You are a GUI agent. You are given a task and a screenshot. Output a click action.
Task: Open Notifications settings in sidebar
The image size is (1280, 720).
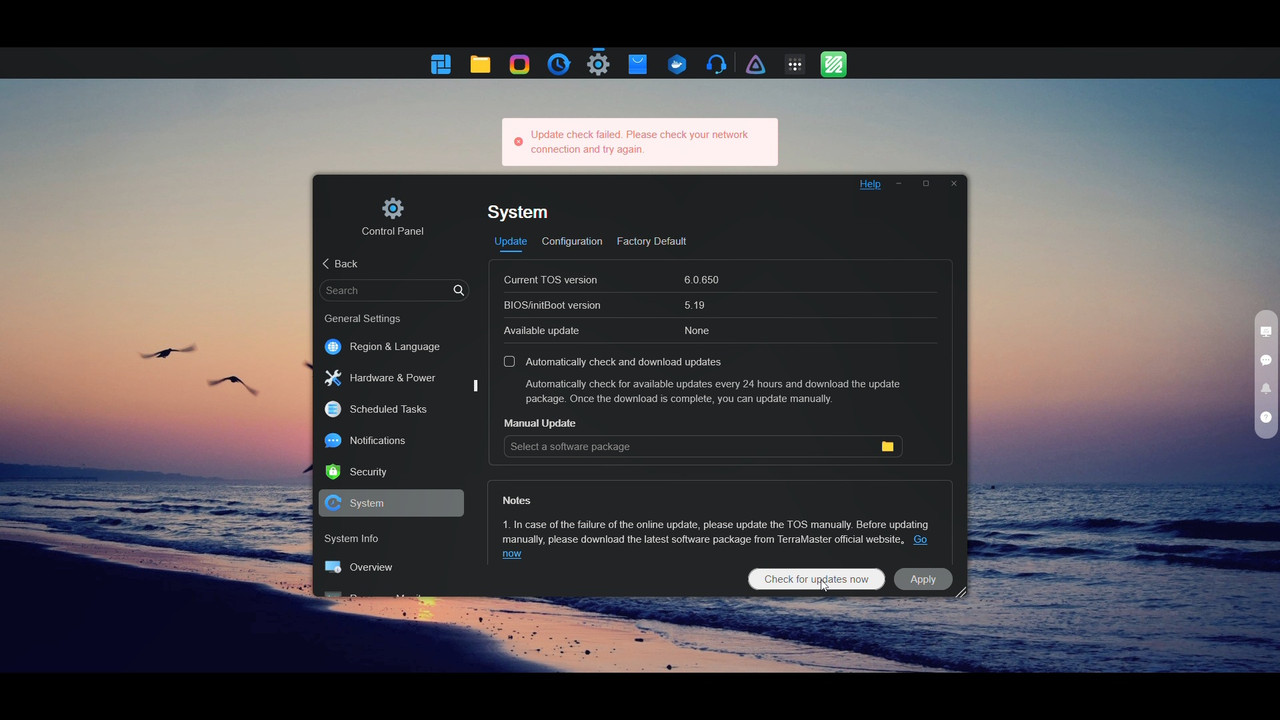click(391, 440)
